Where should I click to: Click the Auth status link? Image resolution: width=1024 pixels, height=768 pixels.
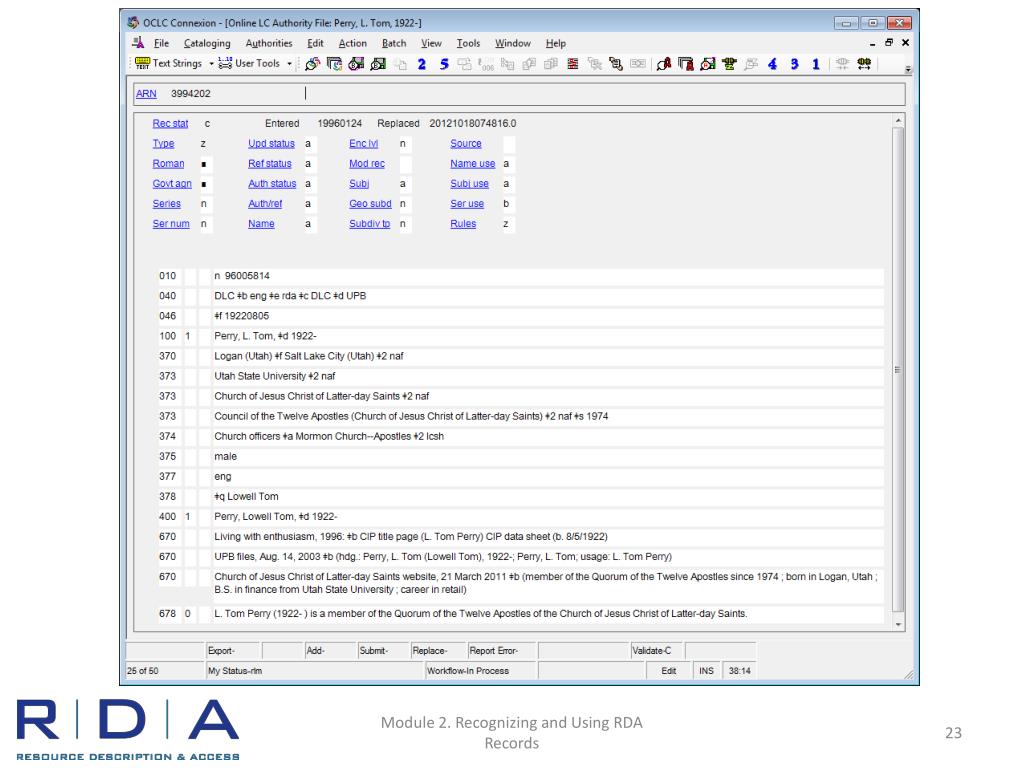pos(272,184)
